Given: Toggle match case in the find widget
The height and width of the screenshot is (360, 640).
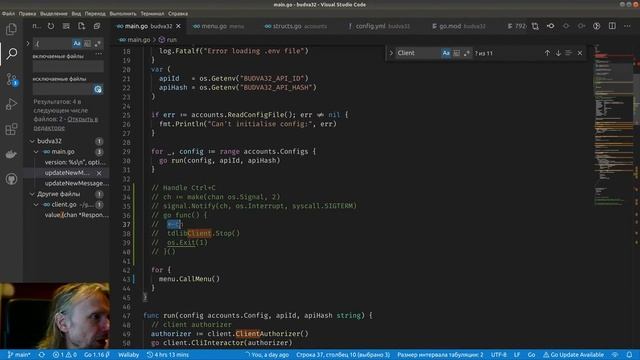Looking at the screenshot, I should (x=446, y=53).
